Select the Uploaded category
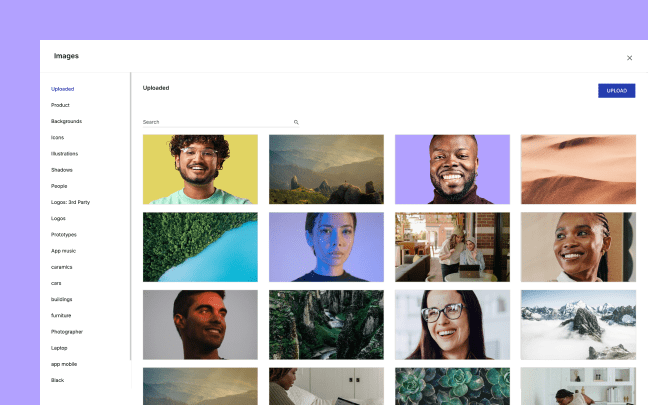 [62, 89]
